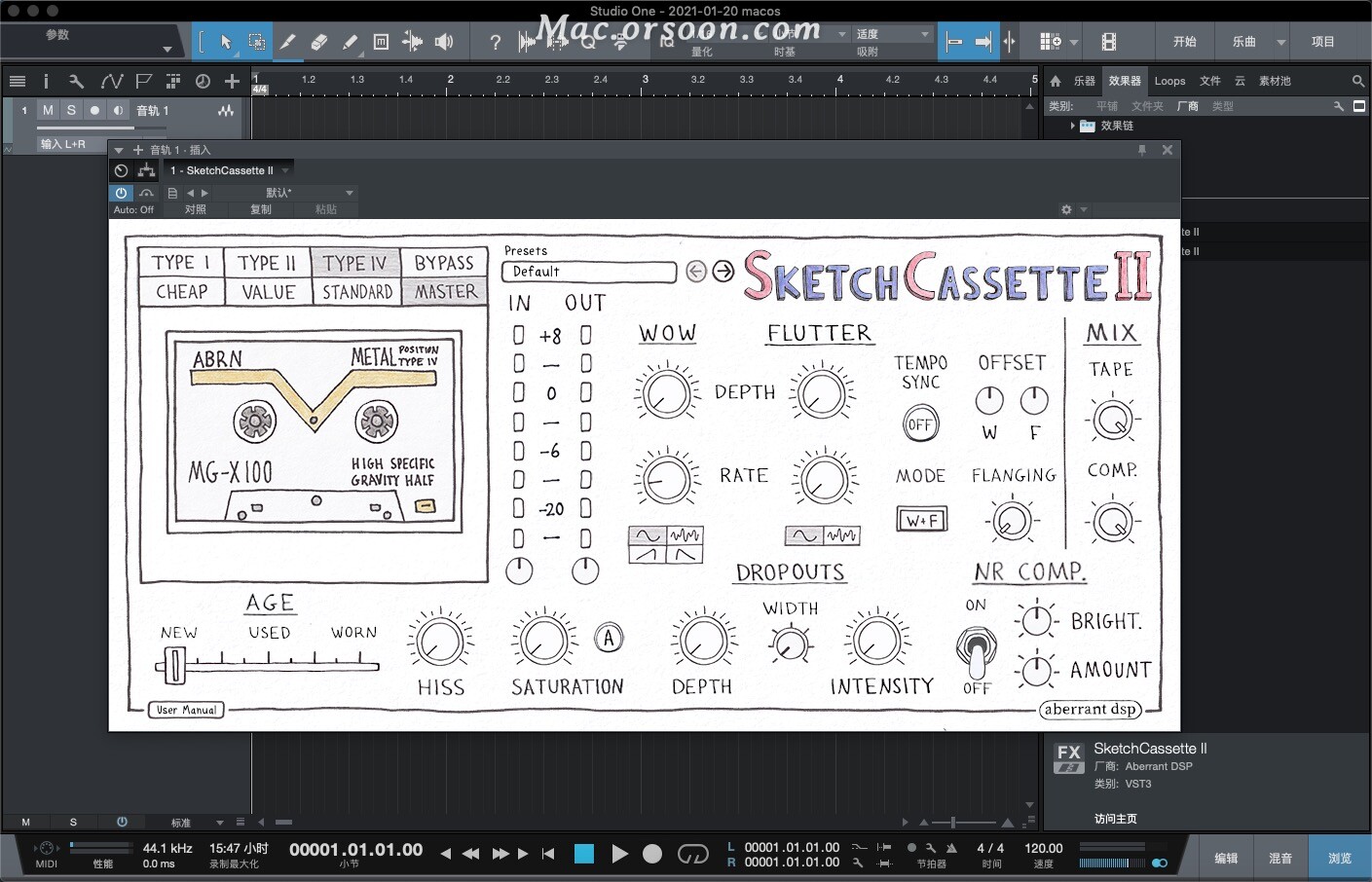Select the Listen (speaker) tool

(444, 42)
